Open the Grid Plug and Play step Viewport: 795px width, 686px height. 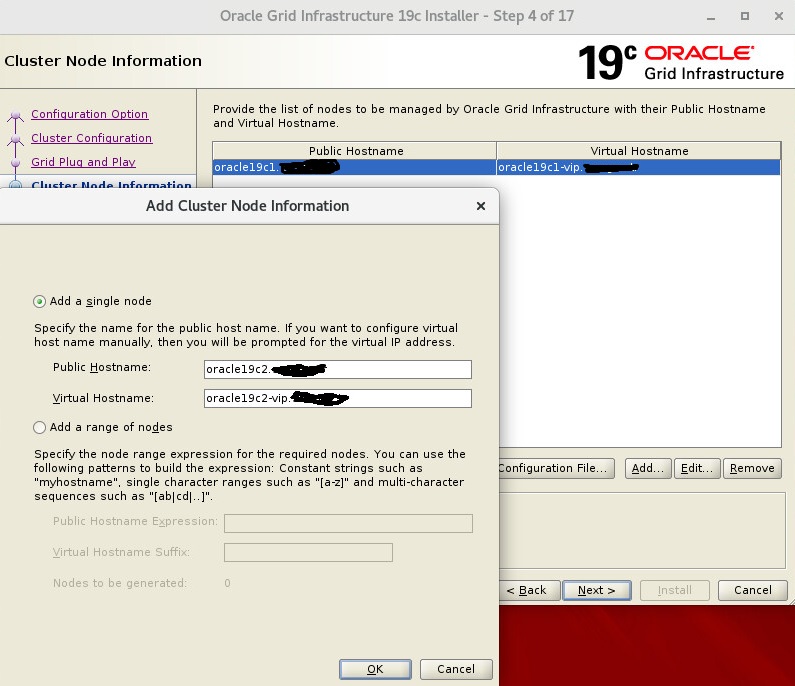click(83, 162)
